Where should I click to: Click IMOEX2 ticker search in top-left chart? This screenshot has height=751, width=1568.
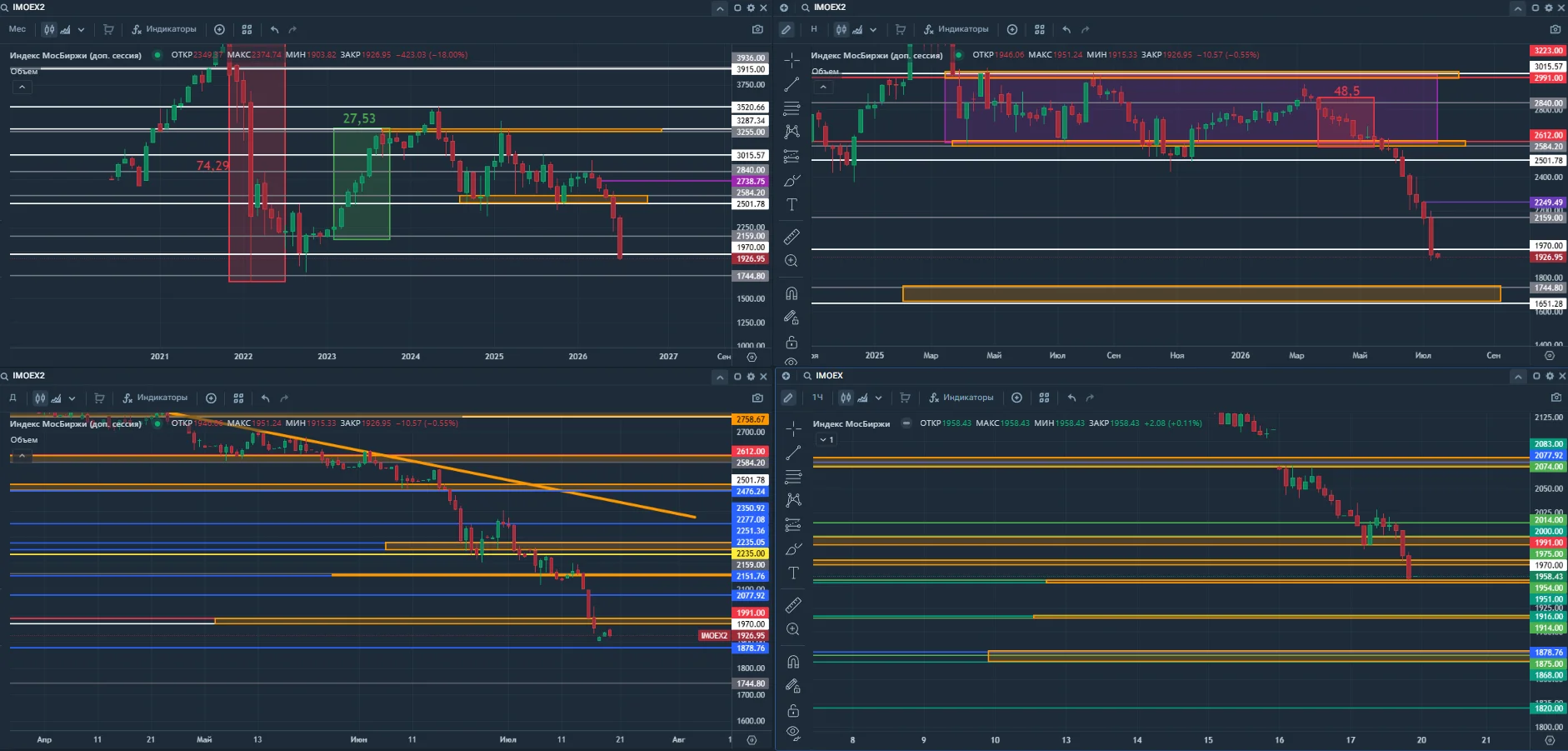coord(24,8)
